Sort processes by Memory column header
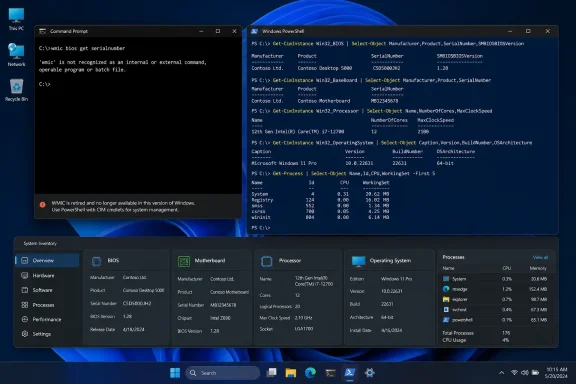Screen dimensions: 576x384 tap(538, 268)
